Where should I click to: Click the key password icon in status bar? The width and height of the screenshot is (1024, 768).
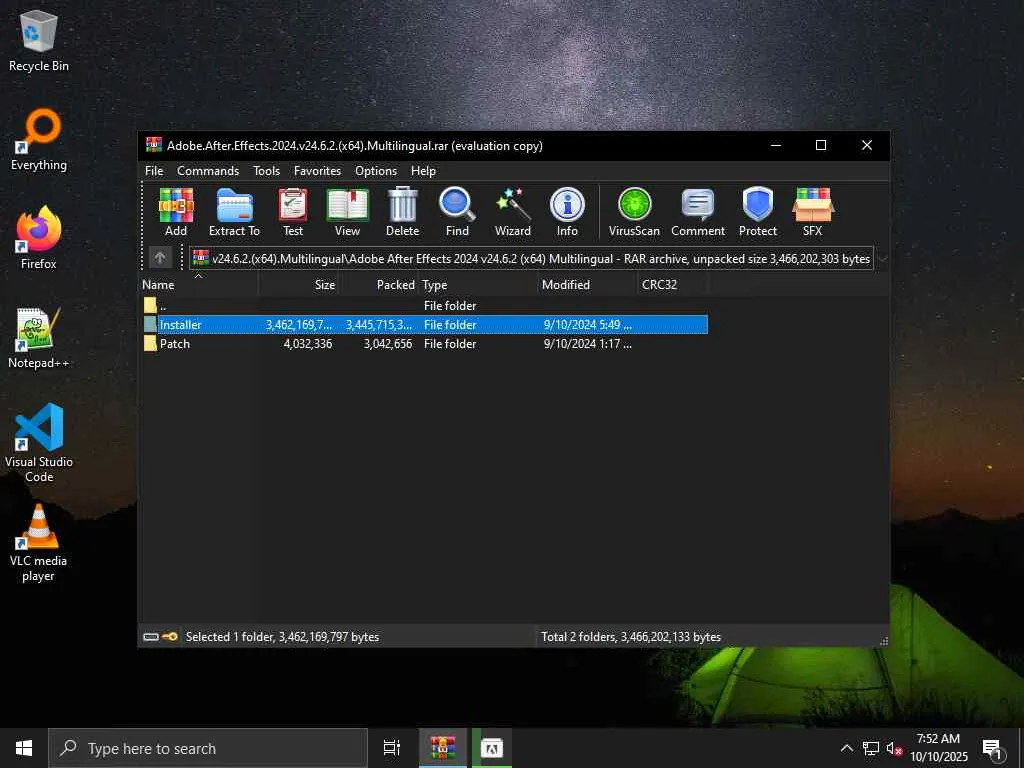tap(170, 637)
